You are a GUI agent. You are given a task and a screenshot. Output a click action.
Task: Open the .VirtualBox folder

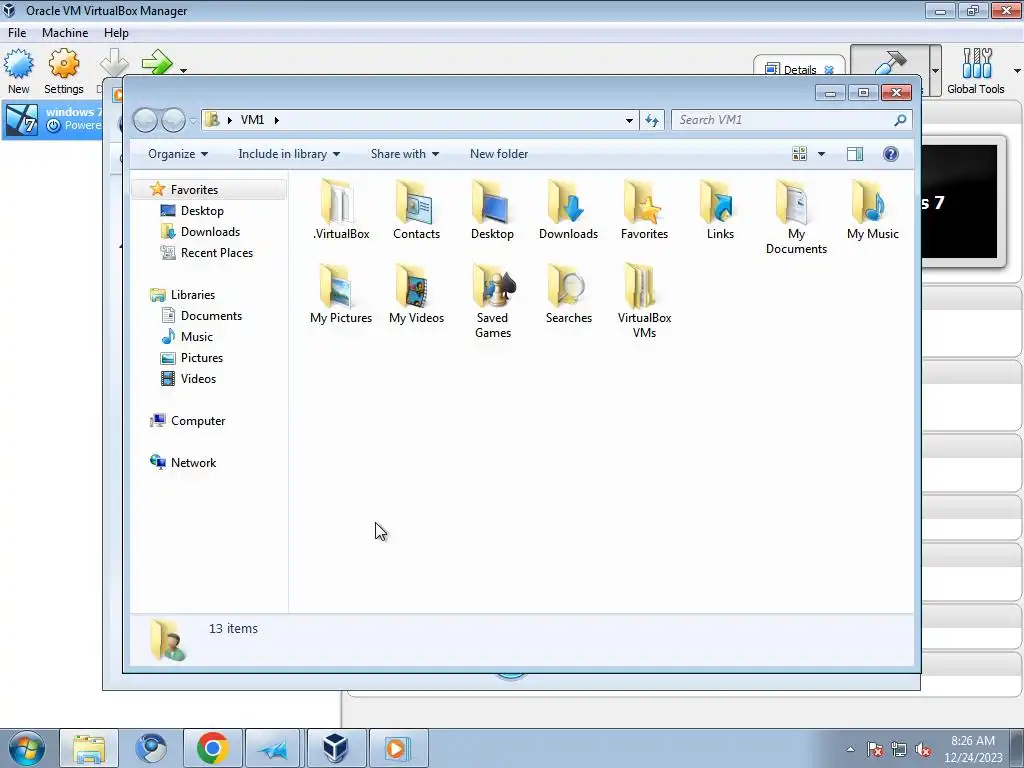pyautogui.click(x=340, y=210)
